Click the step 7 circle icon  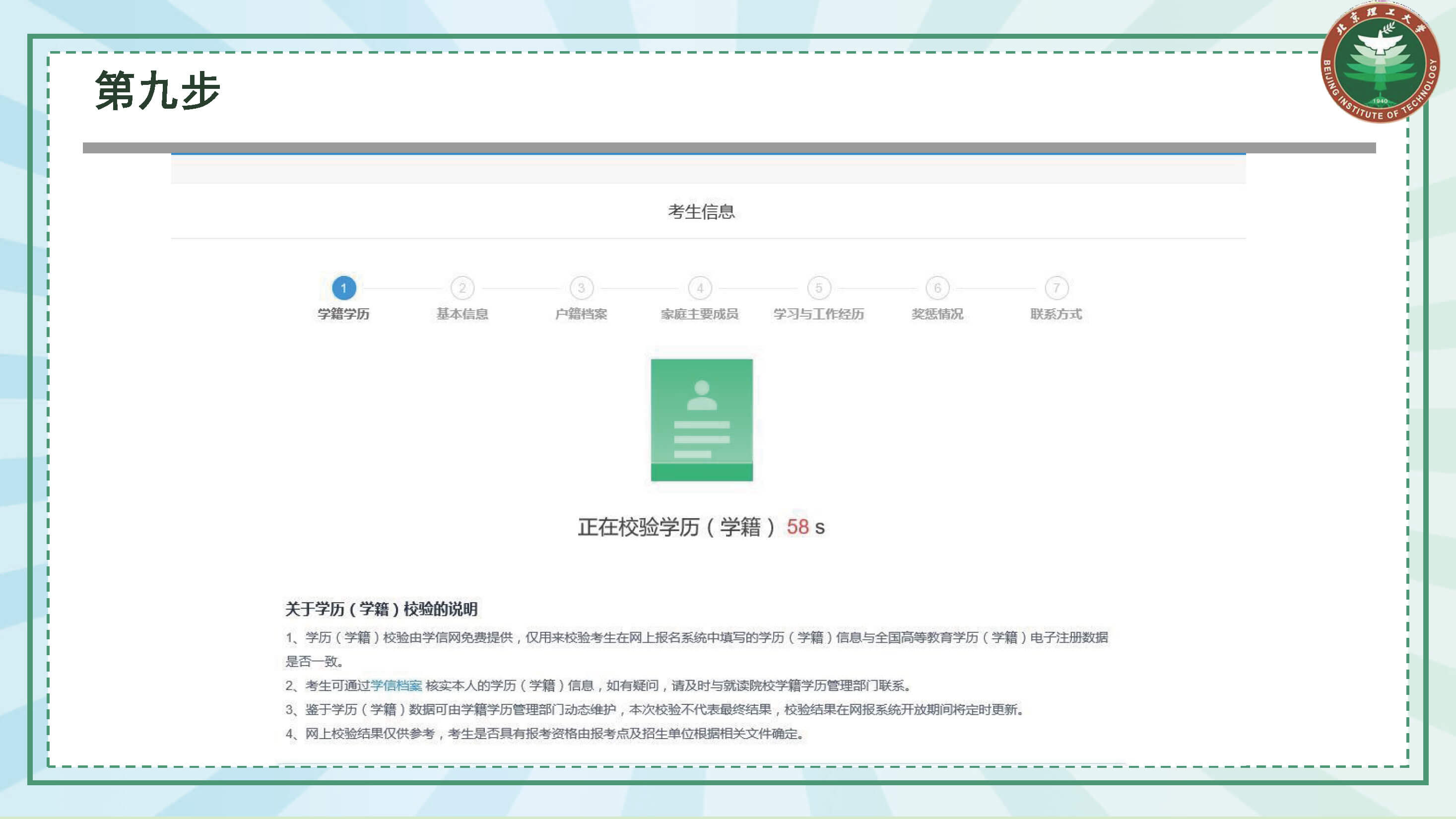click(x=1056, y=288)
